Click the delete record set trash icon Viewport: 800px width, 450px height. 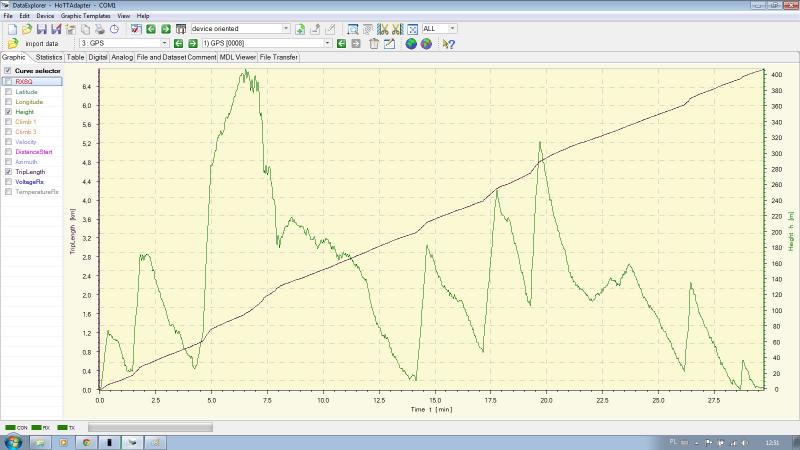click(374, 44)
